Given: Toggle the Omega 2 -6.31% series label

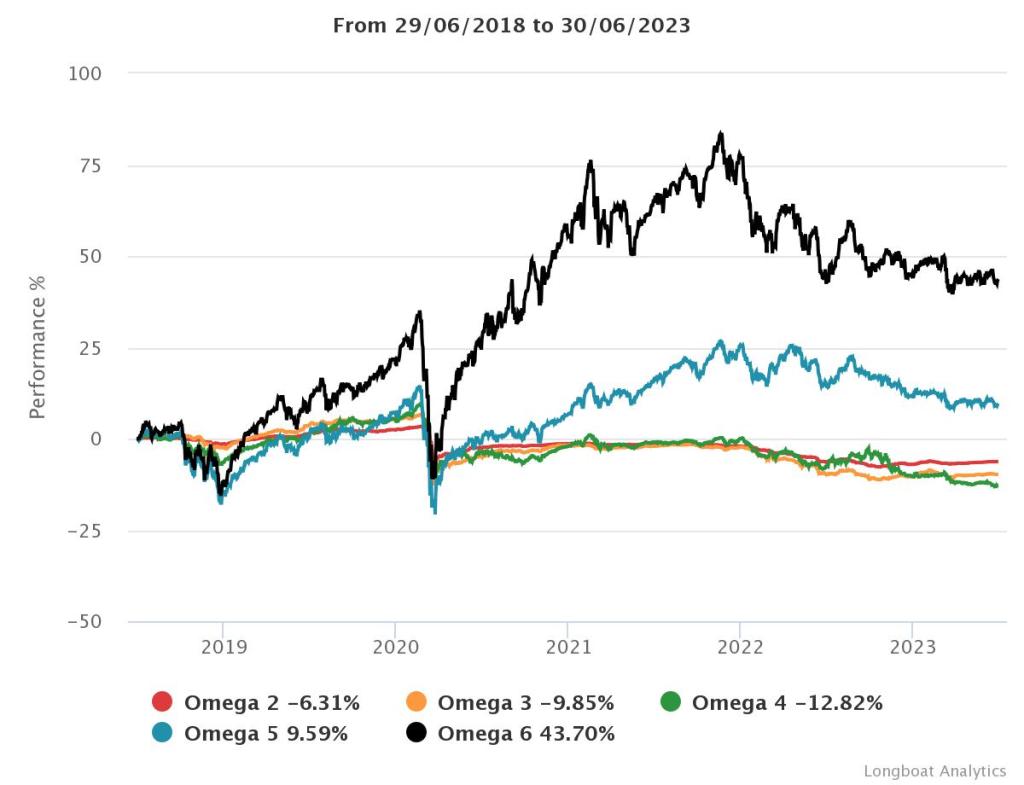Looking at the screenshot, I should 270,702.
